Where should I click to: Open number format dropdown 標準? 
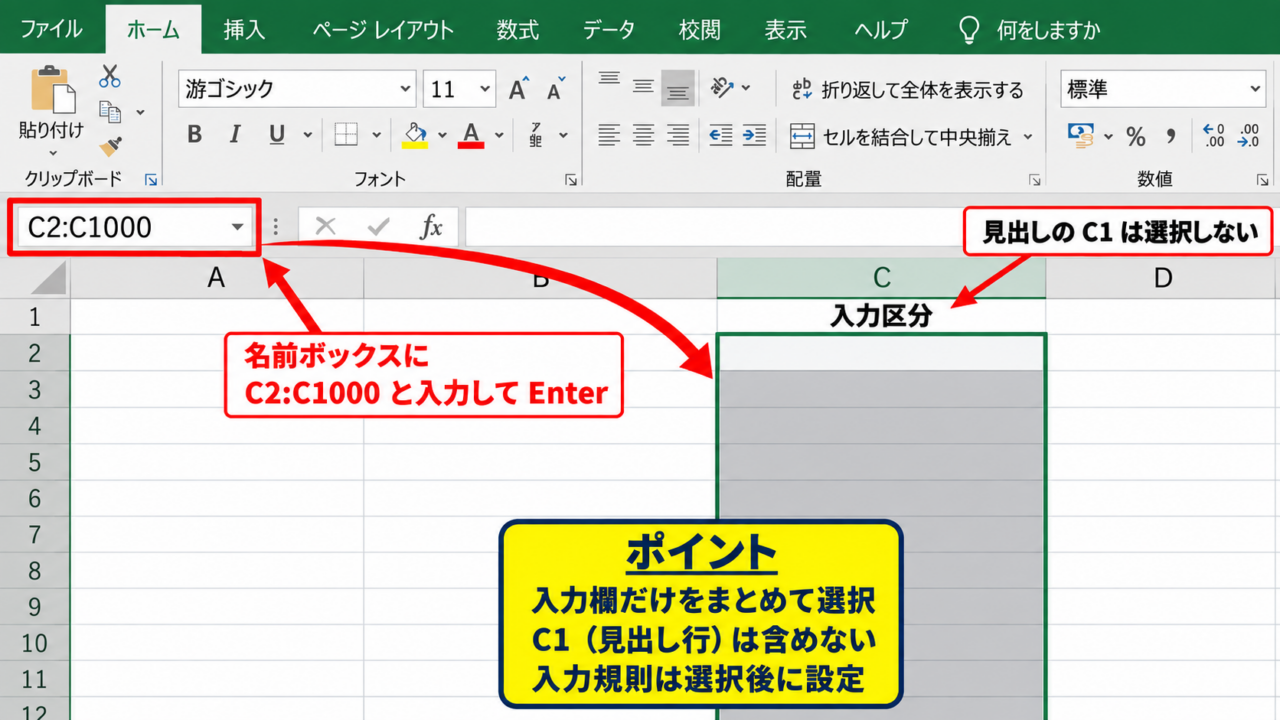point(1257,89)
